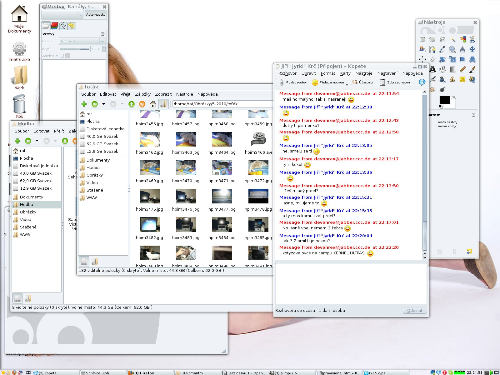This screenshot has width=500, height=375.
Task: Choose the Pencil tool in toolbox
Action: point(463,69)
